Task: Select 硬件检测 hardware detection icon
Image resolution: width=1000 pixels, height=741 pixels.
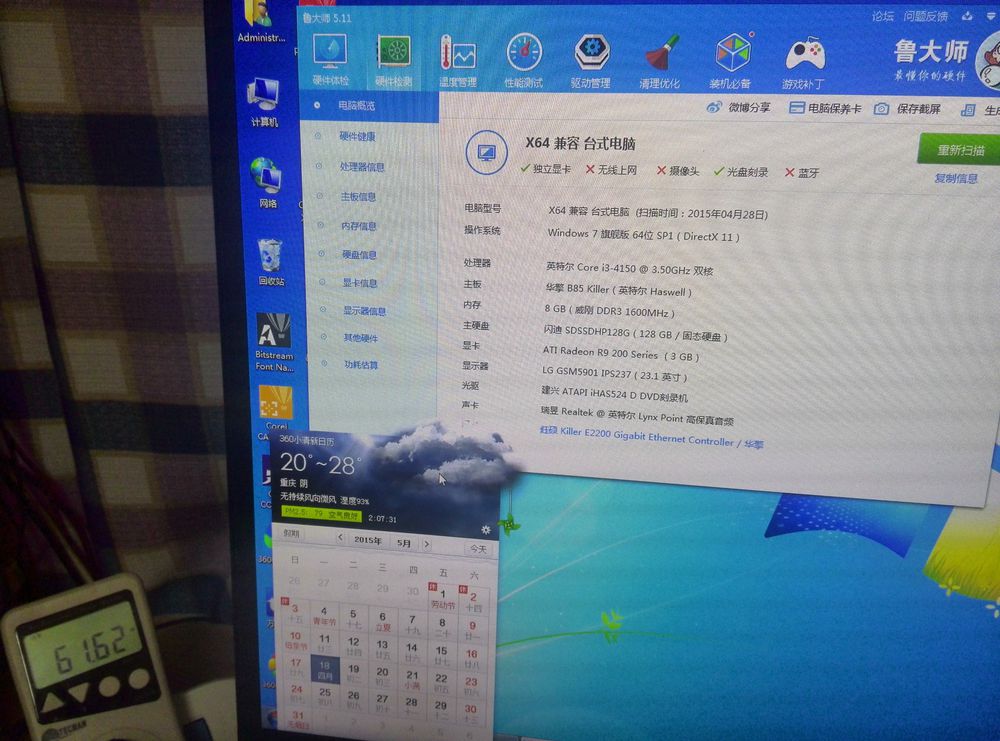Action: coord(393,61)
